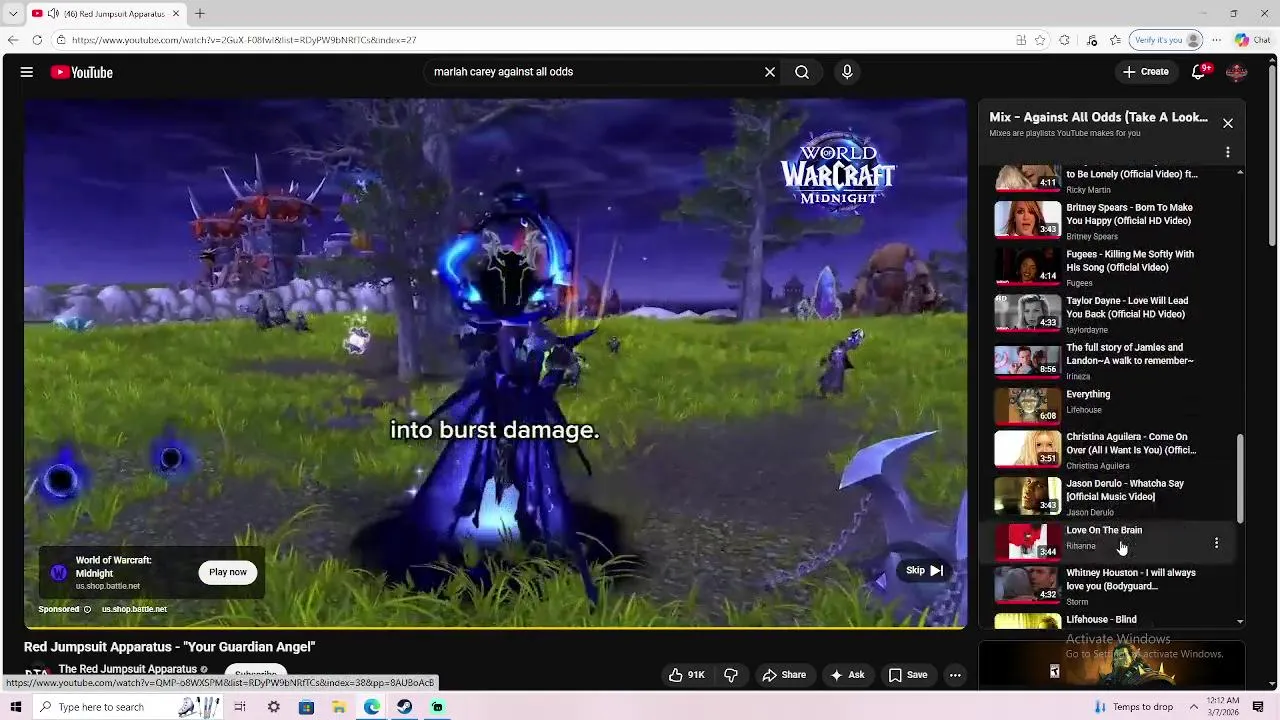Open Steam from the taskbar

pyautogui.click(x=404, y=707)
